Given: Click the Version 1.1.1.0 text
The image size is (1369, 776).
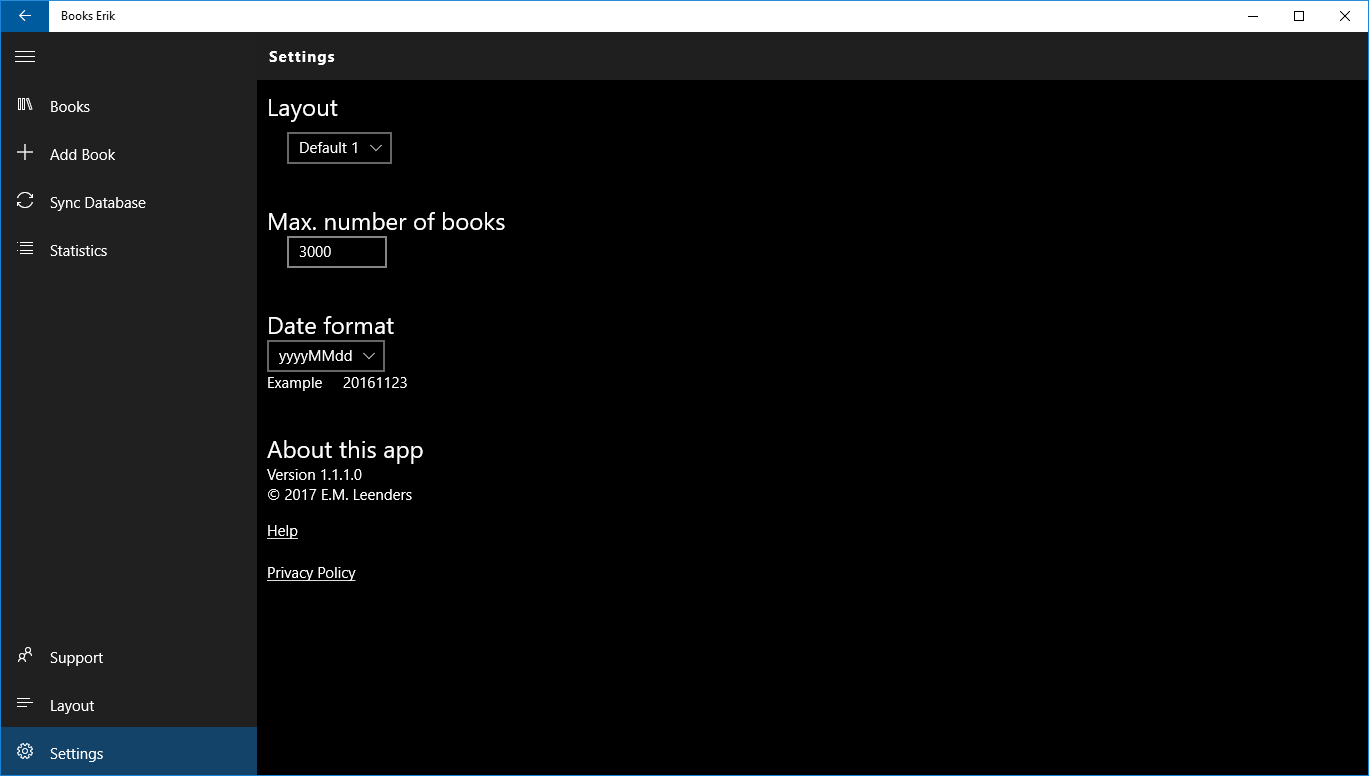Looking at the screenshot, I should pos(314,475).
